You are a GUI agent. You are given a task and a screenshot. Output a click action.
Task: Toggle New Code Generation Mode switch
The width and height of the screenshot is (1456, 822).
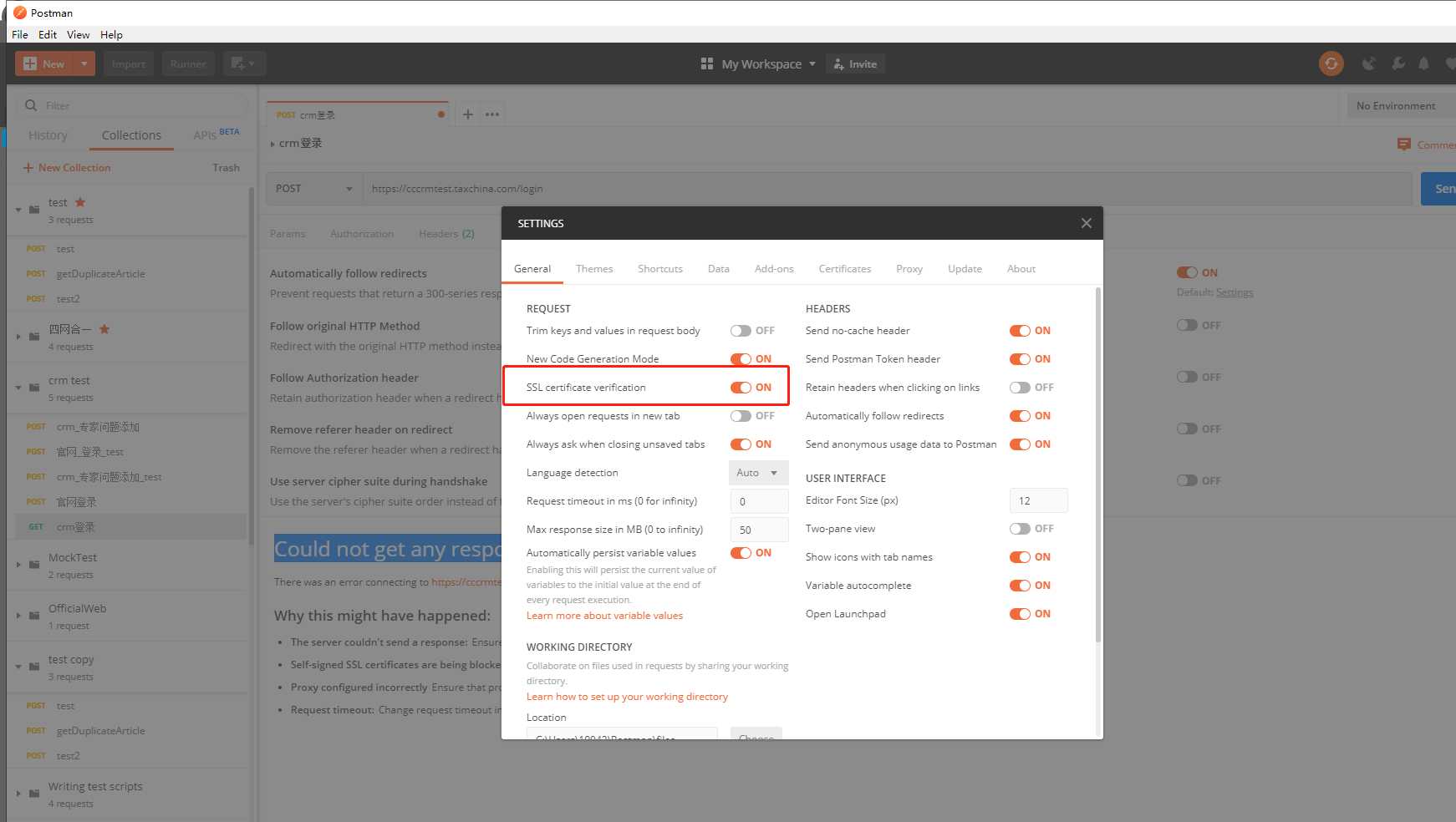click(x=741, y=359)
